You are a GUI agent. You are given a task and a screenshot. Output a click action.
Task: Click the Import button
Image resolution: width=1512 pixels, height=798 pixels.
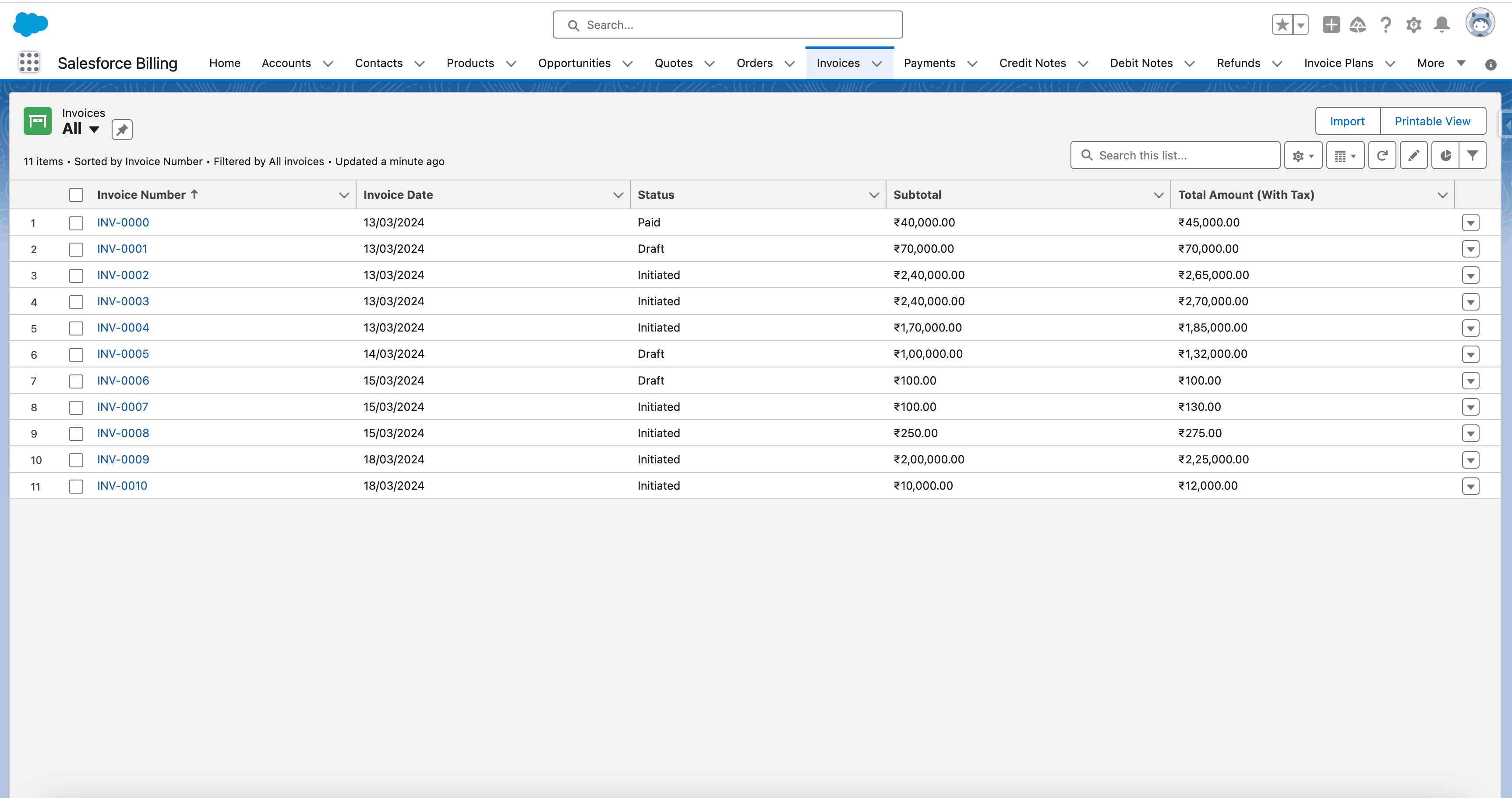click(x=1347, y=121)
